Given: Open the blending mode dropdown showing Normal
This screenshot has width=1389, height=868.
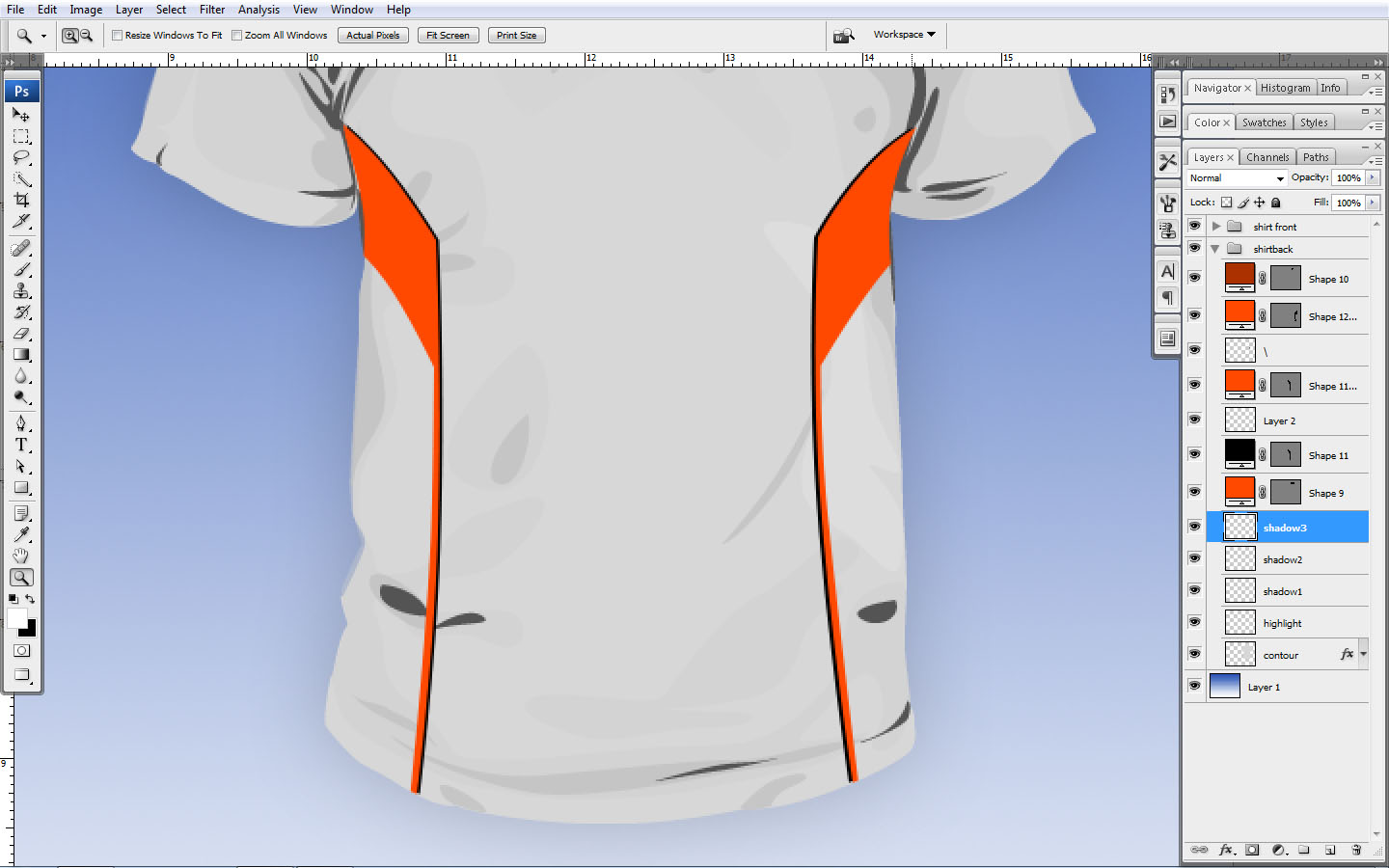Looking at the screenshot, I should 1237,177.
